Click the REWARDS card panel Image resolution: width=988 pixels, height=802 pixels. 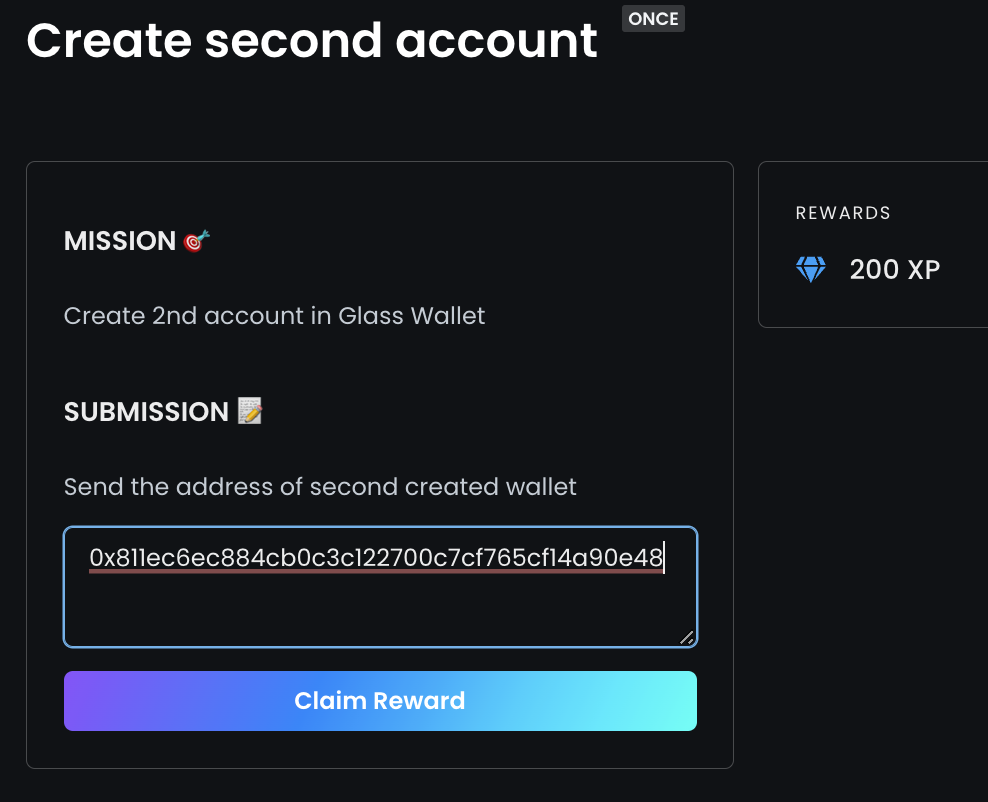(x=873, y=244)
